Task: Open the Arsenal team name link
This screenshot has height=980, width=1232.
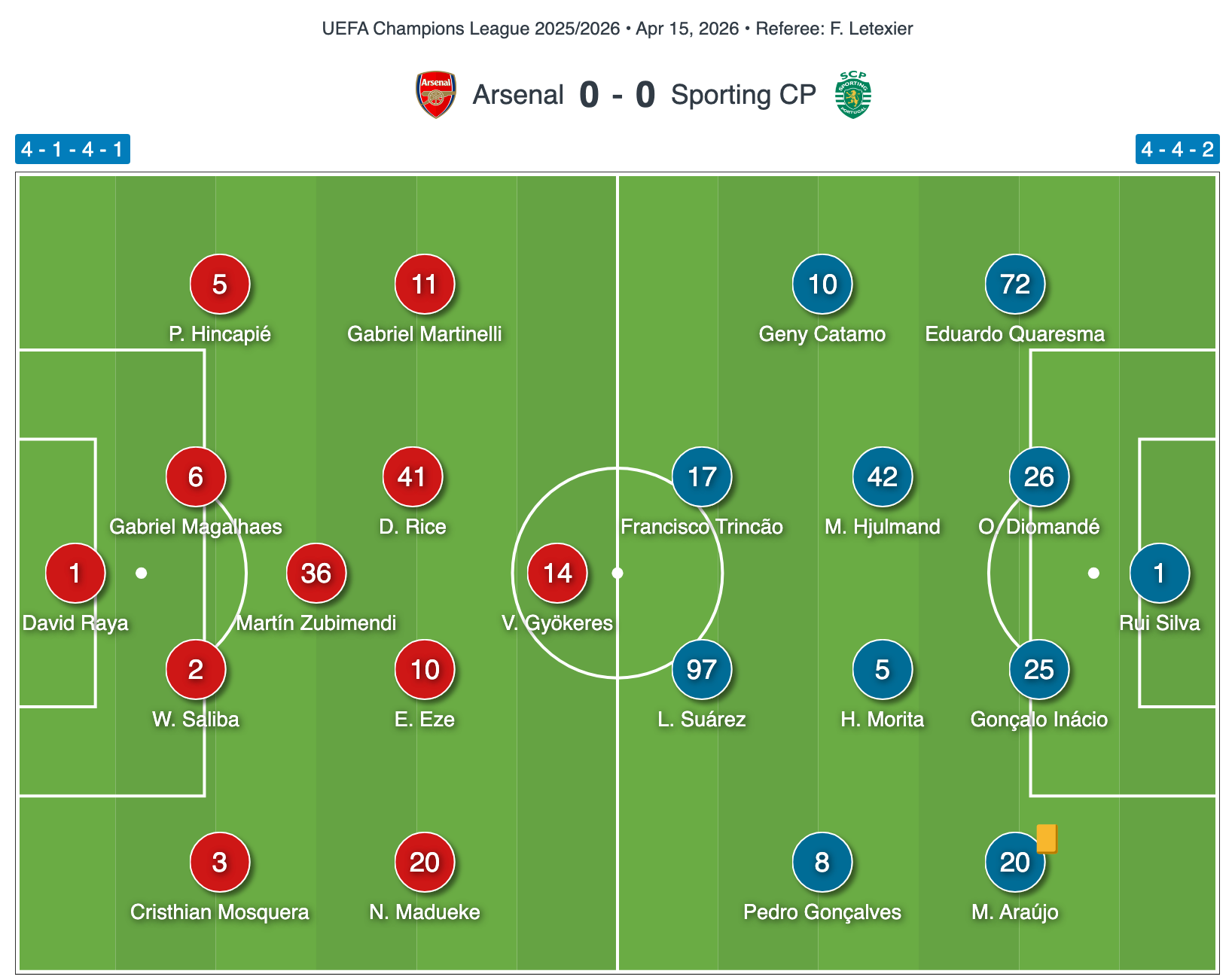Action: pyautogui.click(x=518, y=95)
